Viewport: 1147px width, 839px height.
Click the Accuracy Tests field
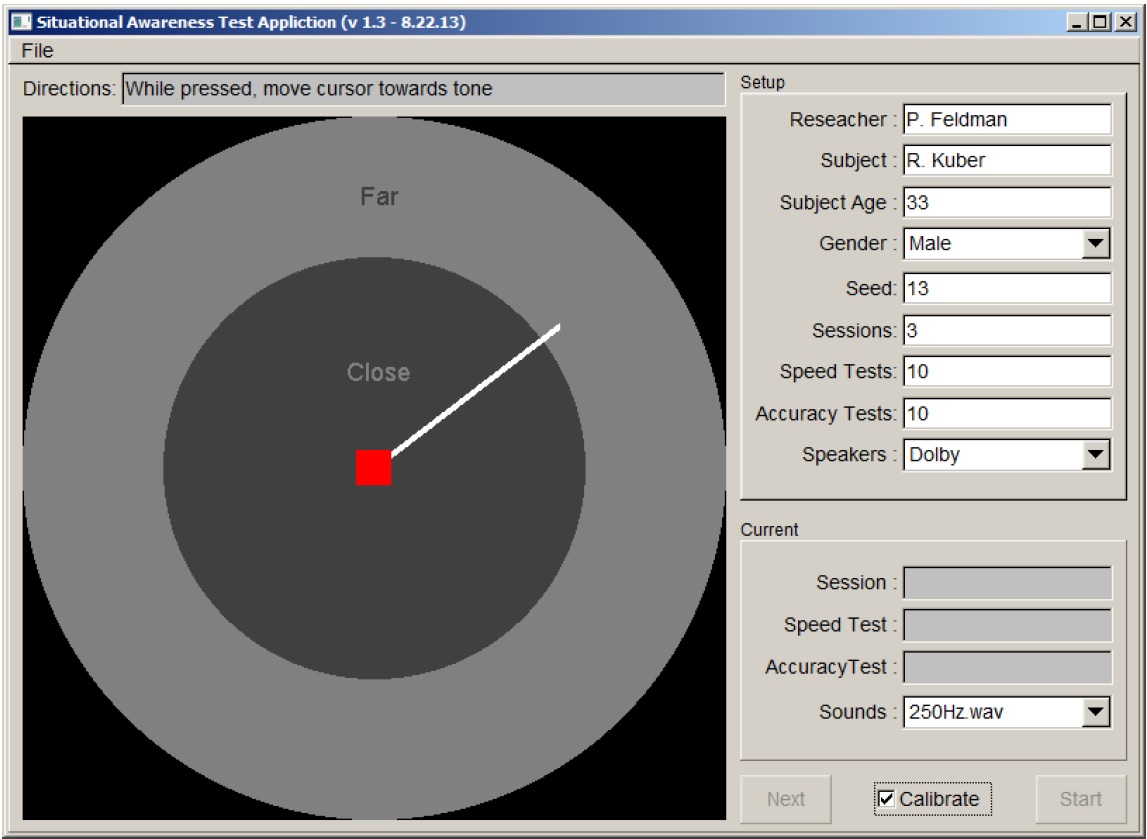click(1007, 413)
